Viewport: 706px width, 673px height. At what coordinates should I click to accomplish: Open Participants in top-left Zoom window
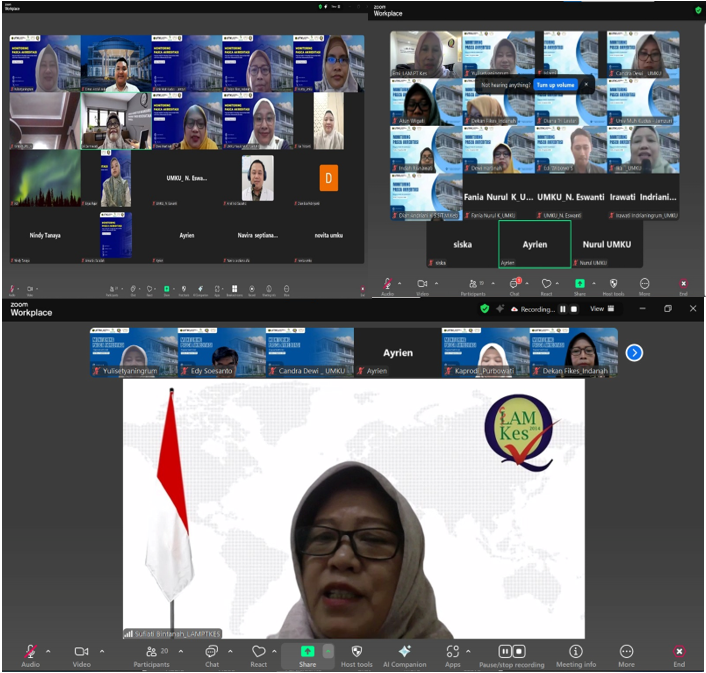point(112,290)
